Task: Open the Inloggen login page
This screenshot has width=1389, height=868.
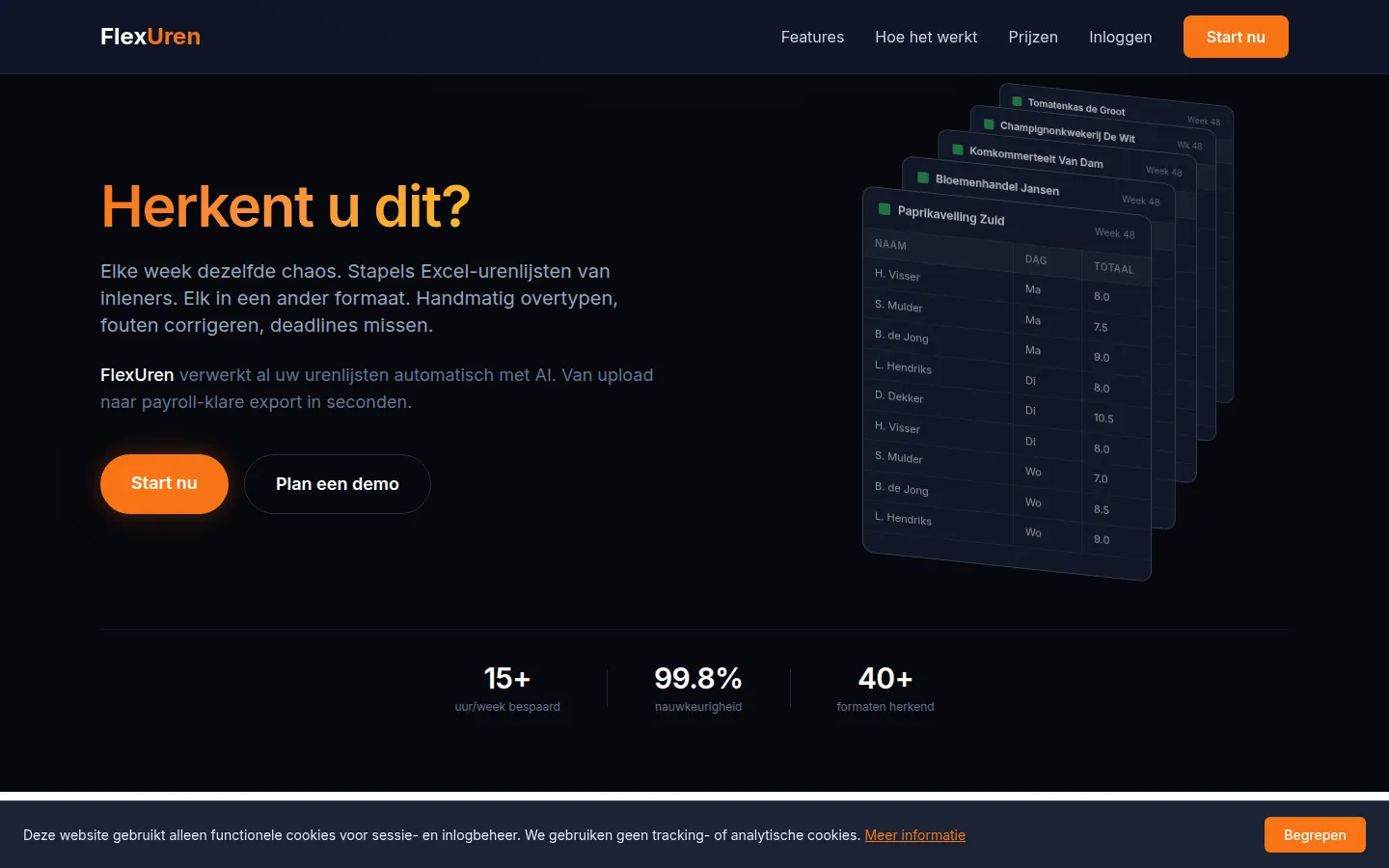Action: point(1120,37)
